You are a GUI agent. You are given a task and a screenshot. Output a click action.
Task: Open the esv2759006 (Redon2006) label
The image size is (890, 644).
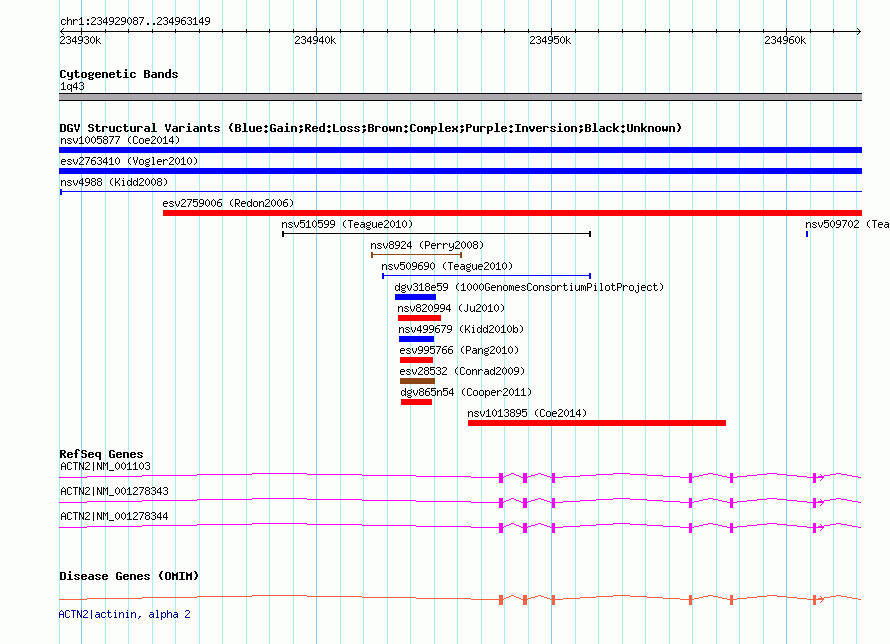[x=228, y=203]
